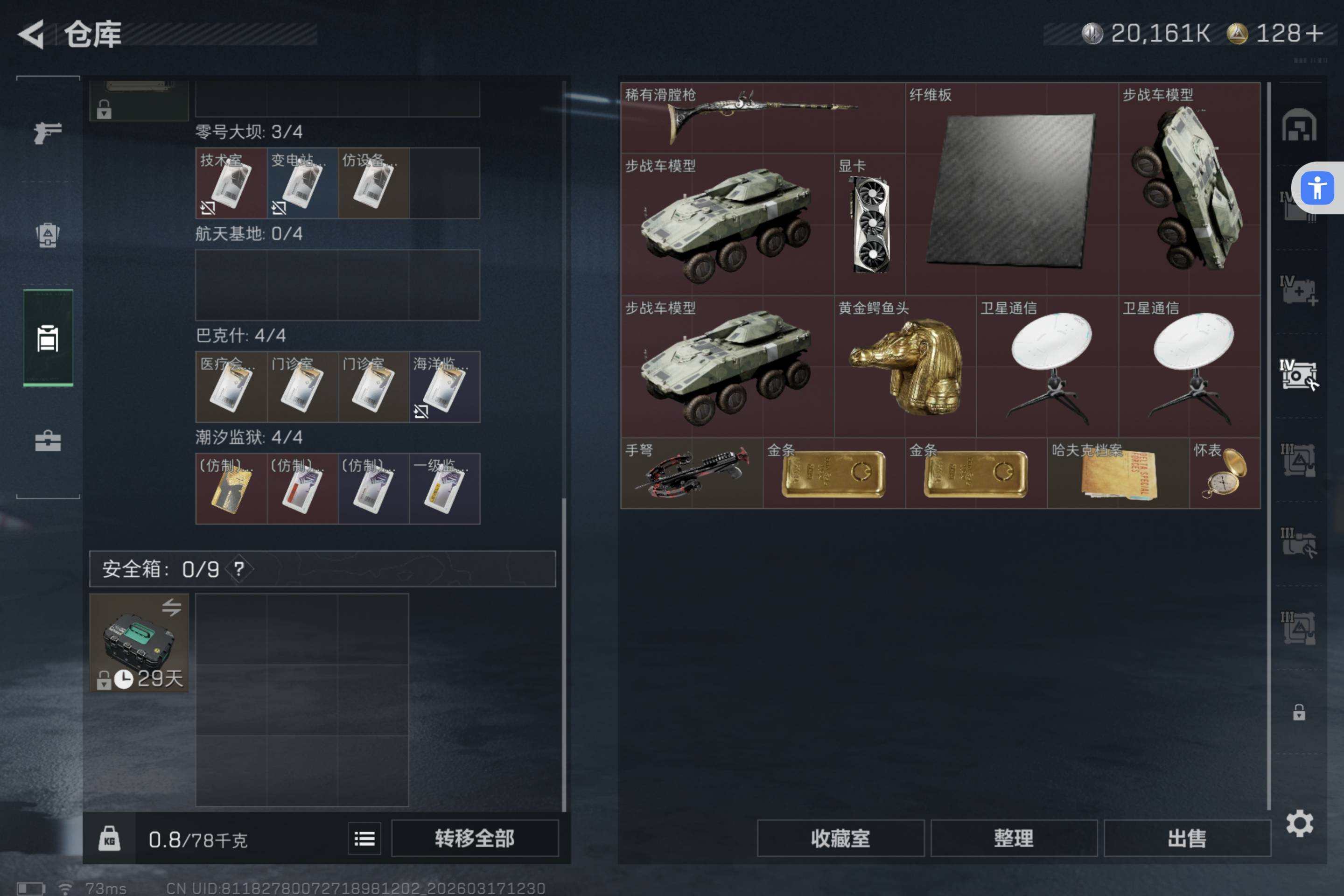The height and width of the screenshot is (896, 1344).
Task: Open the settings gear icon
Action: pyautogui.click(x=1299, y=823)
